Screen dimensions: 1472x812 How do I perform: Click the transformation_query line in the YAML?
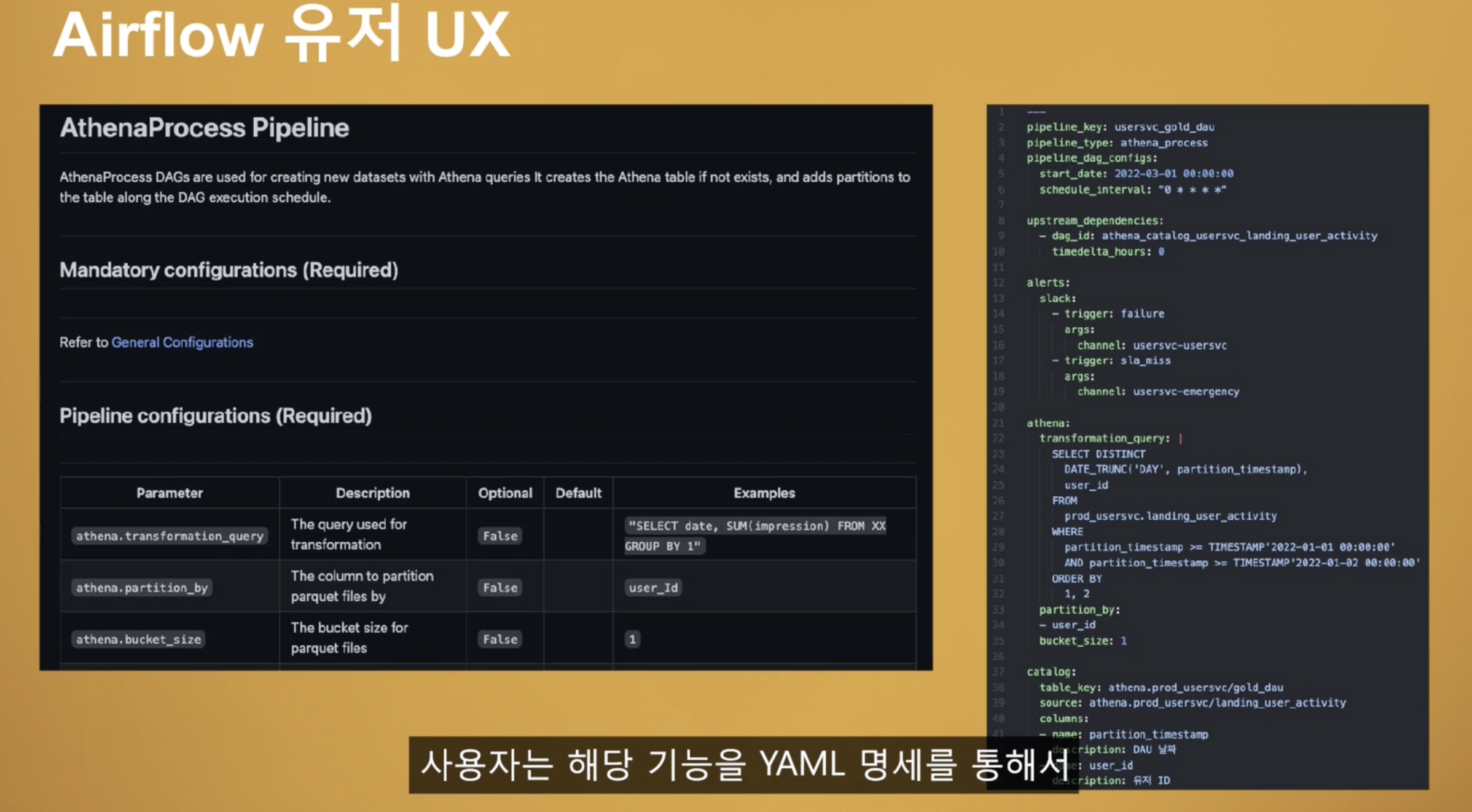click(x=1104, y=438)
